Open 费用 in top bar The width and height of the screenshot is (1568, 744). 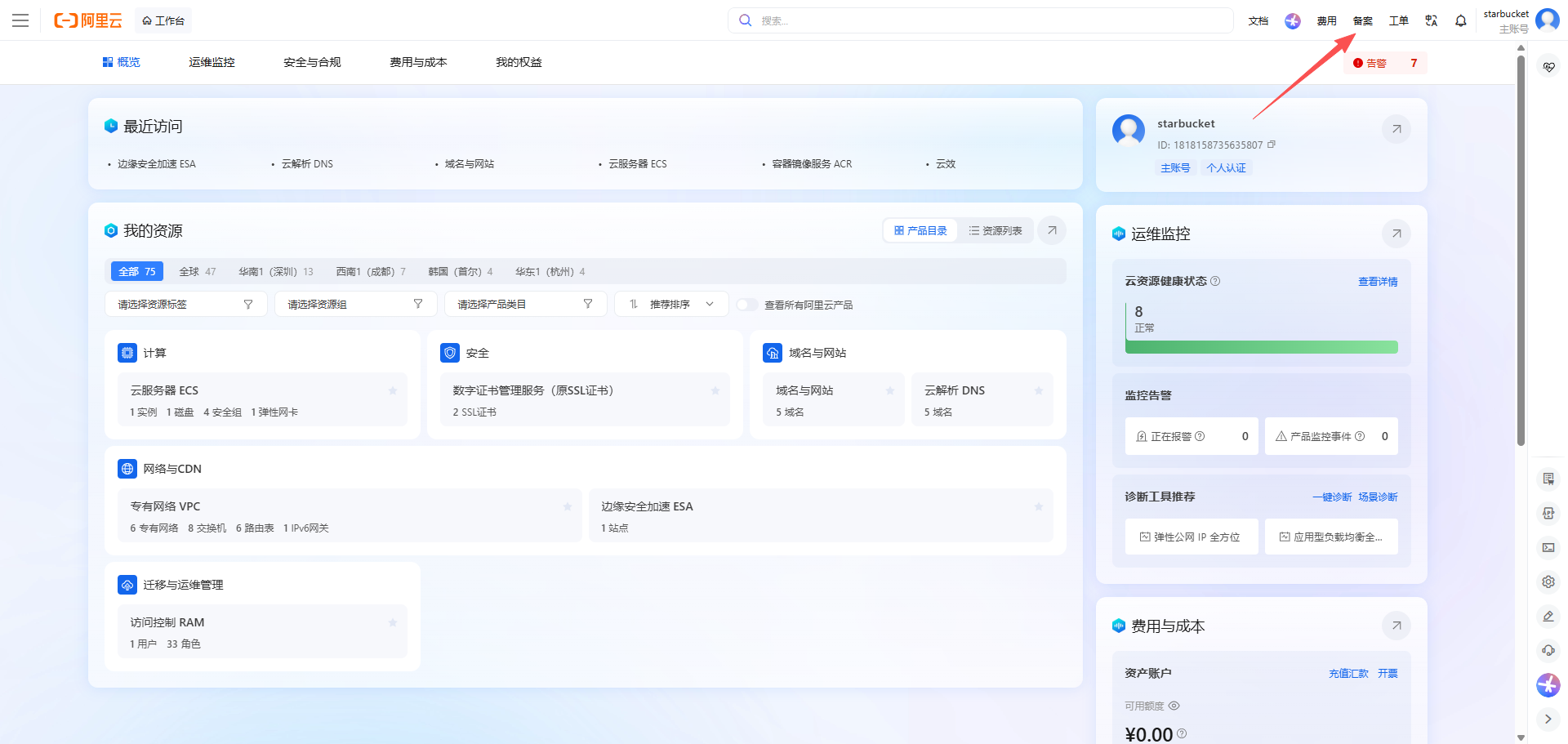[1327, 20]
